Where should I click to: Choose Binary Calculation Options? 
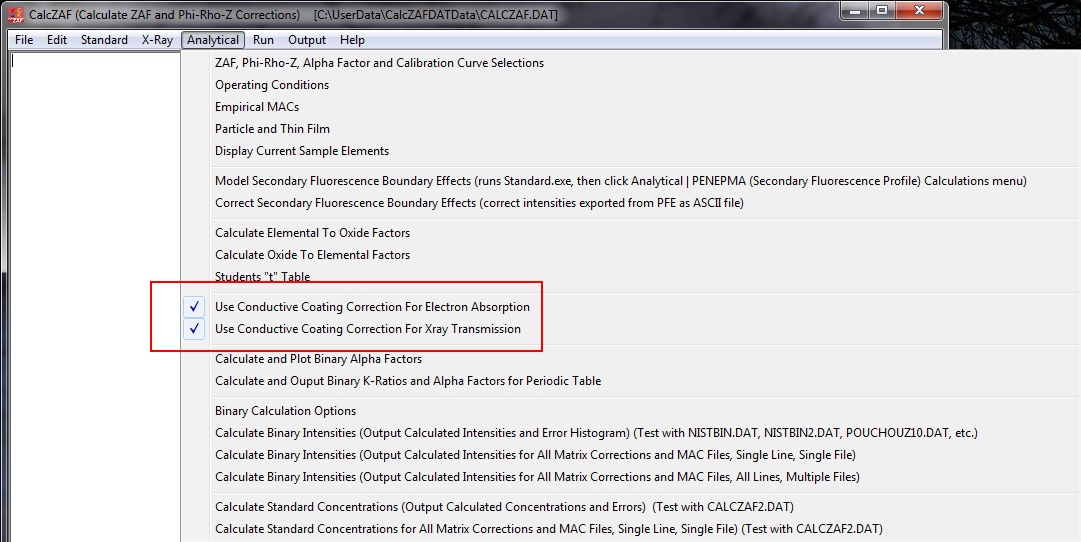[x=285, y=411]
